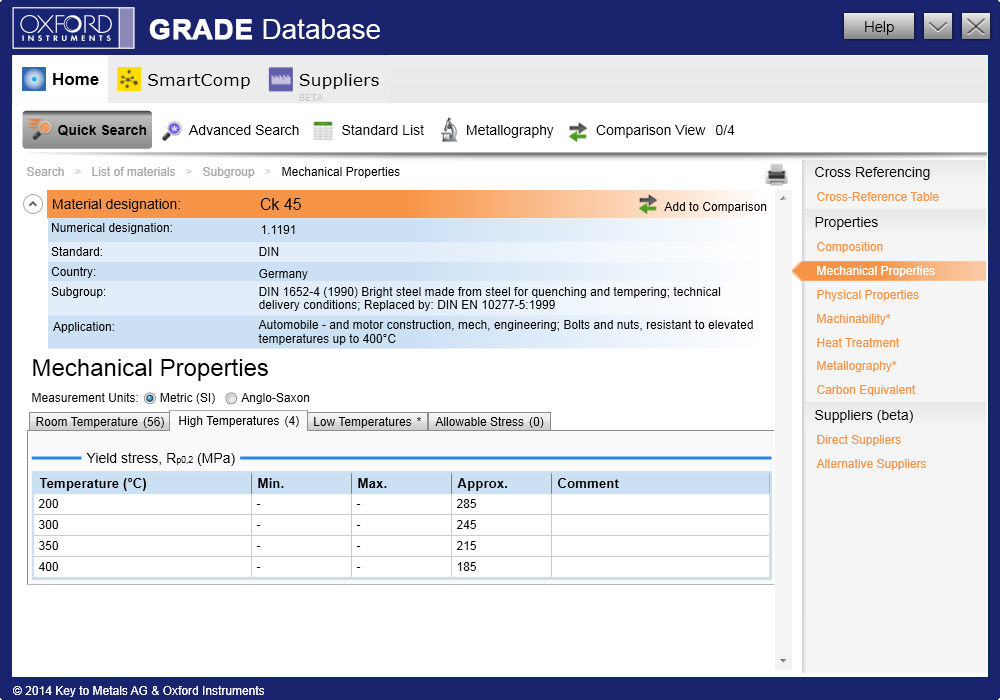1000x700 pixels.
Task: Open the Alternative Suppliers link
Action: point(871,463)
